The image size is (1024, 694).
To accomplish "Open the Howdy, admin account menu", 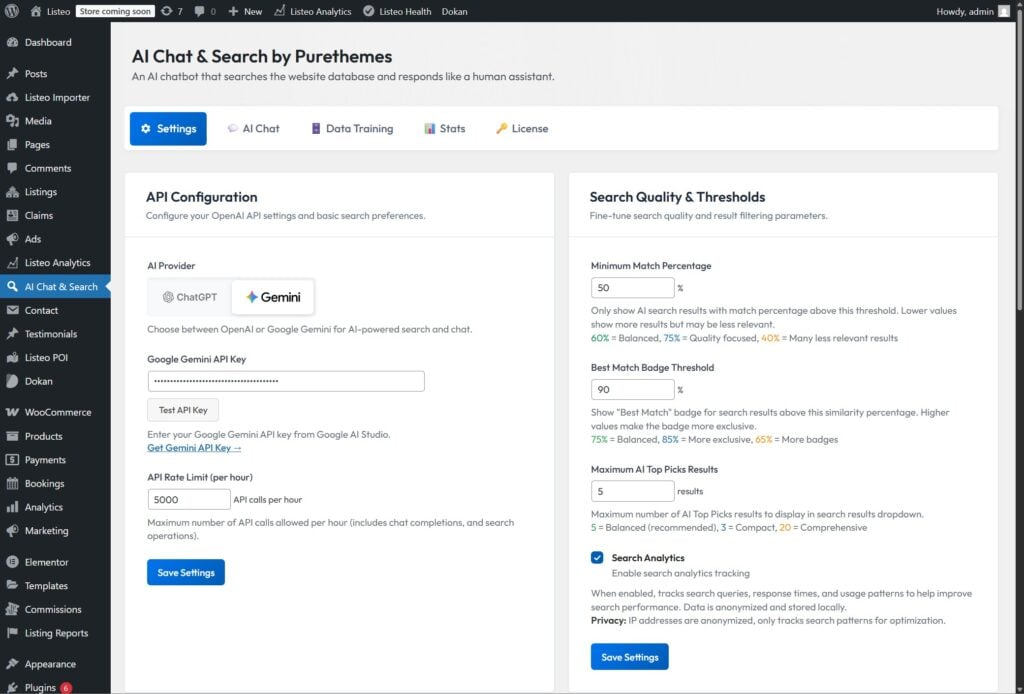I will click(972, 11).
